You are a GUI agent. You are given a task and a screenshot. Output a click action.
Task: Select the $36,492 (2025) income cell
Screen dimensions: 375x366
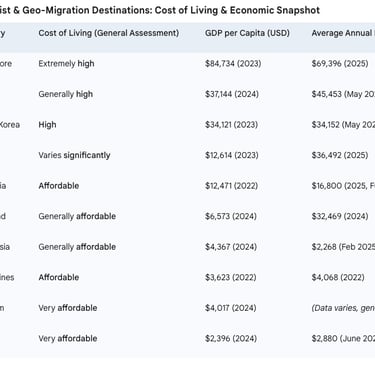tap(340, 155)
